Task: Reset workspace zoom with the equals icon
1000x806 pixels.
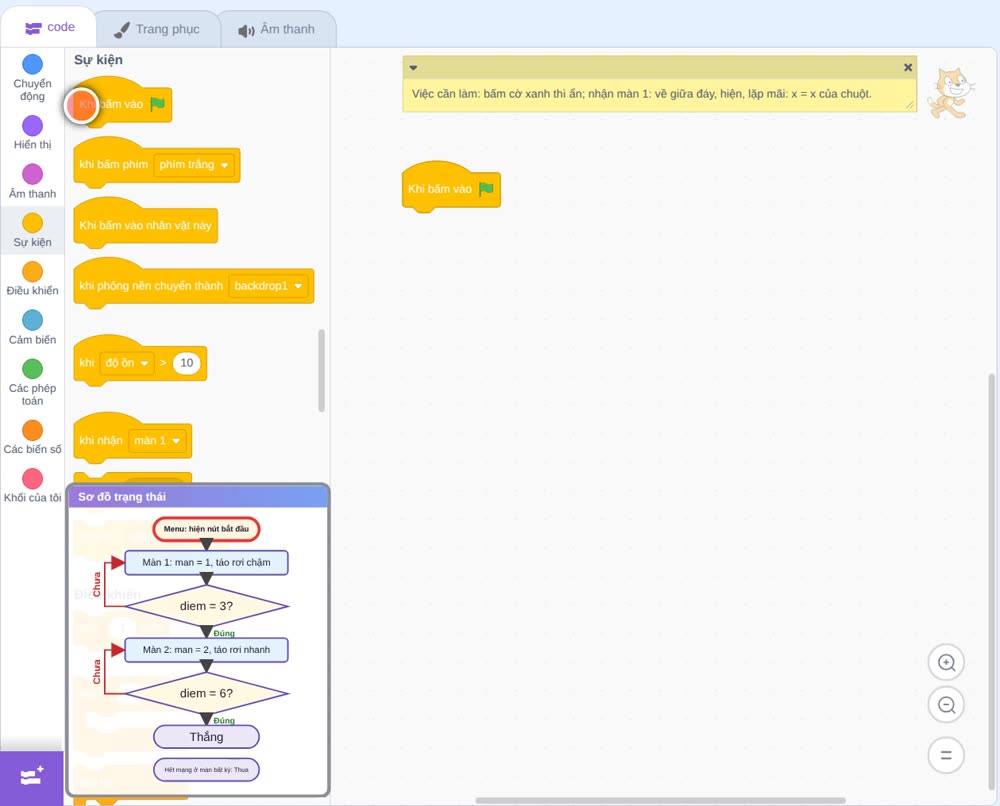Action: (946, 755)
